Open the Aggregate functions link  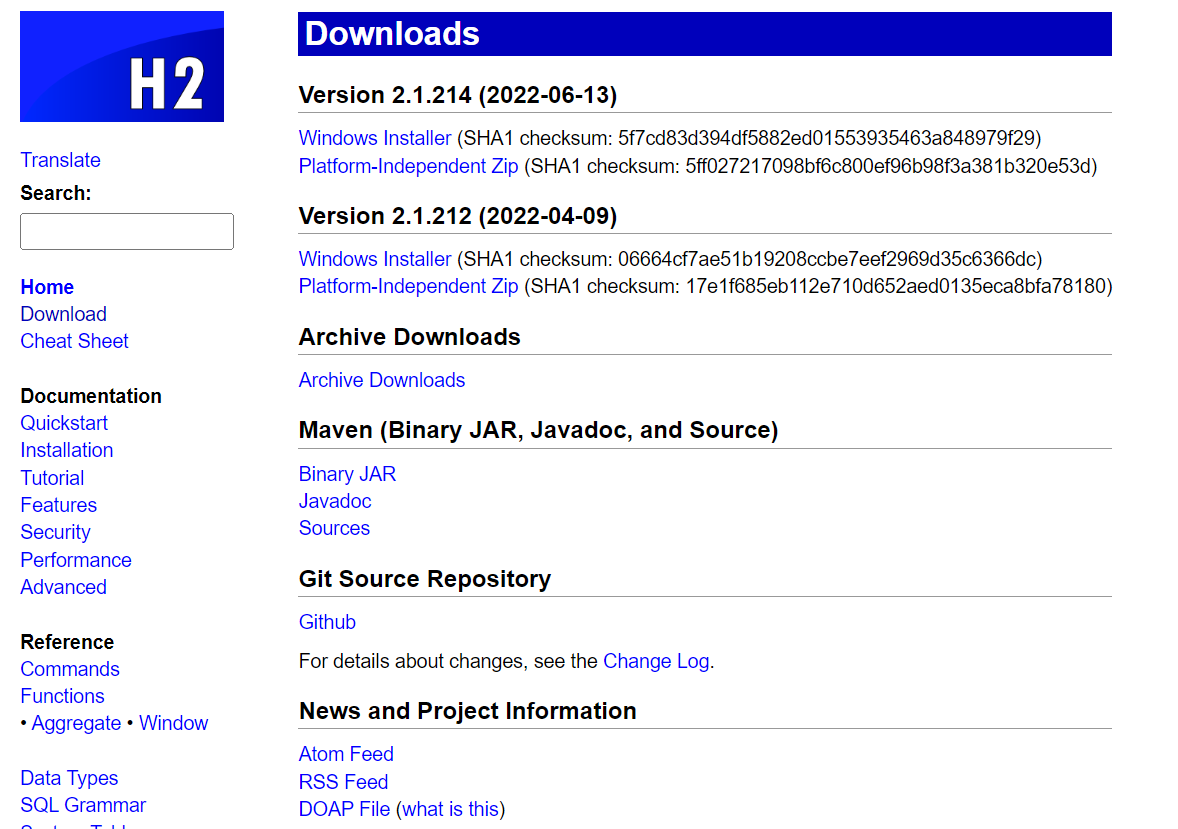tap(76, 723)
